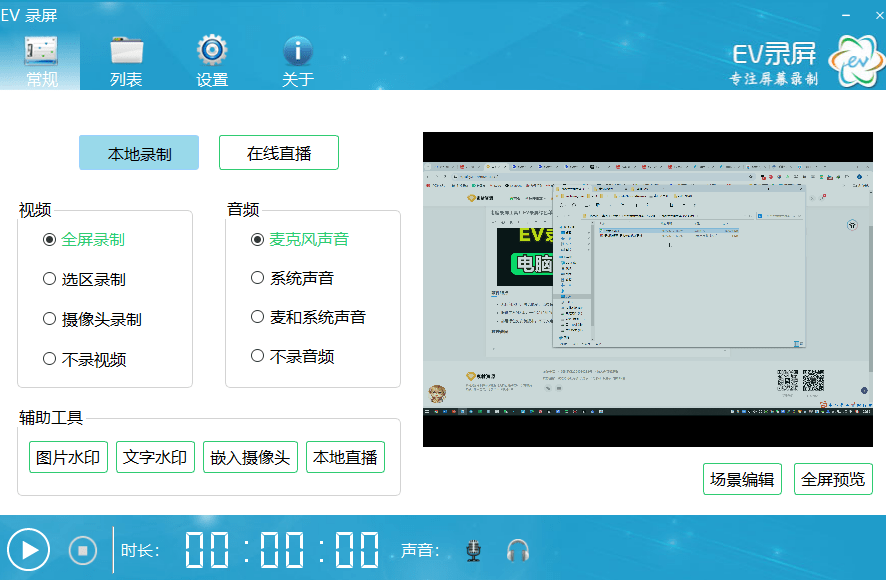Start recording with the play button
The image size is (886, 580).
(x=28, y=549)
